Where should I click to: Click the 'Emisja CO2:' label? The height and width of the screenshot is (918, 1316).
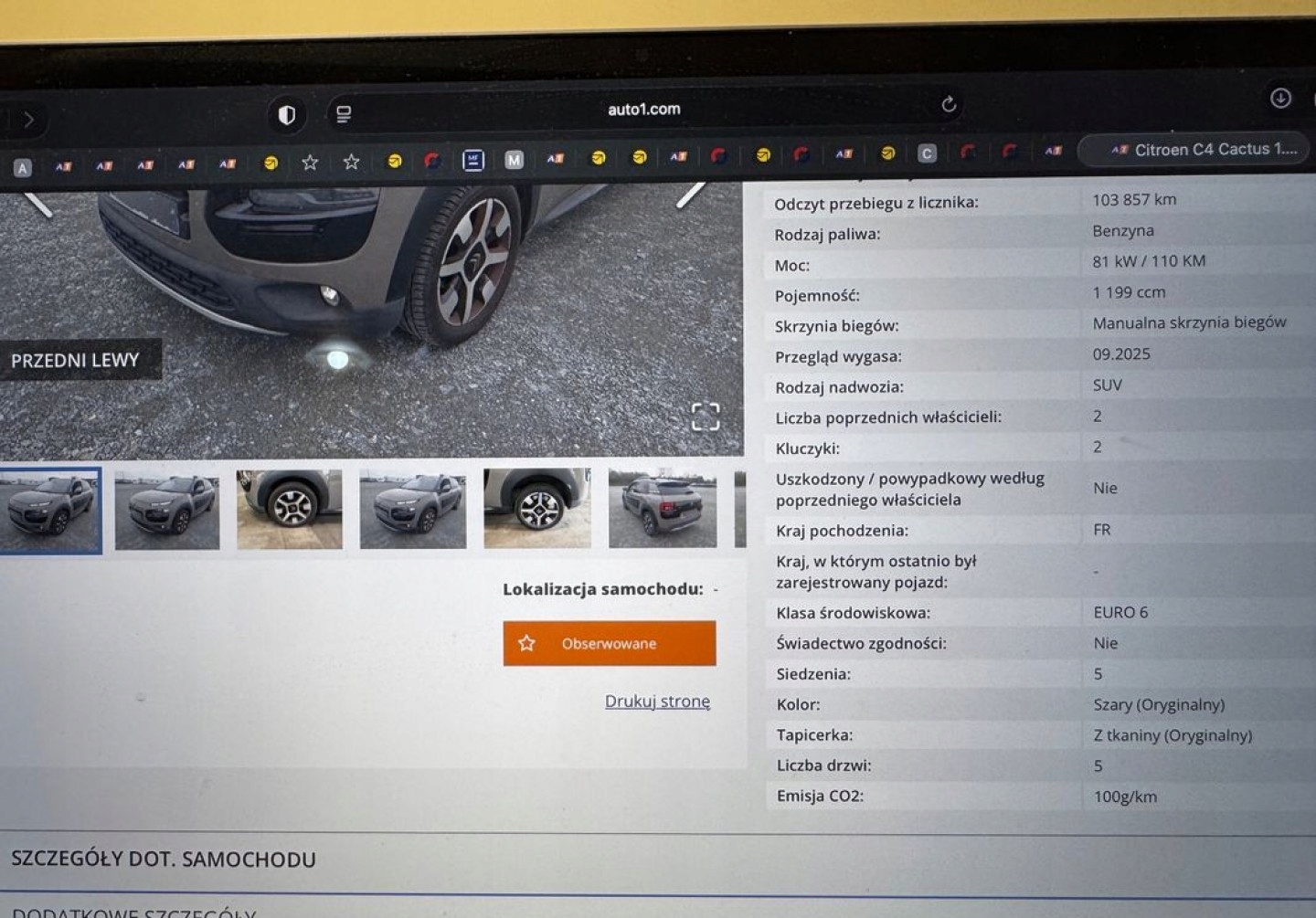click(x=820, y=796)
